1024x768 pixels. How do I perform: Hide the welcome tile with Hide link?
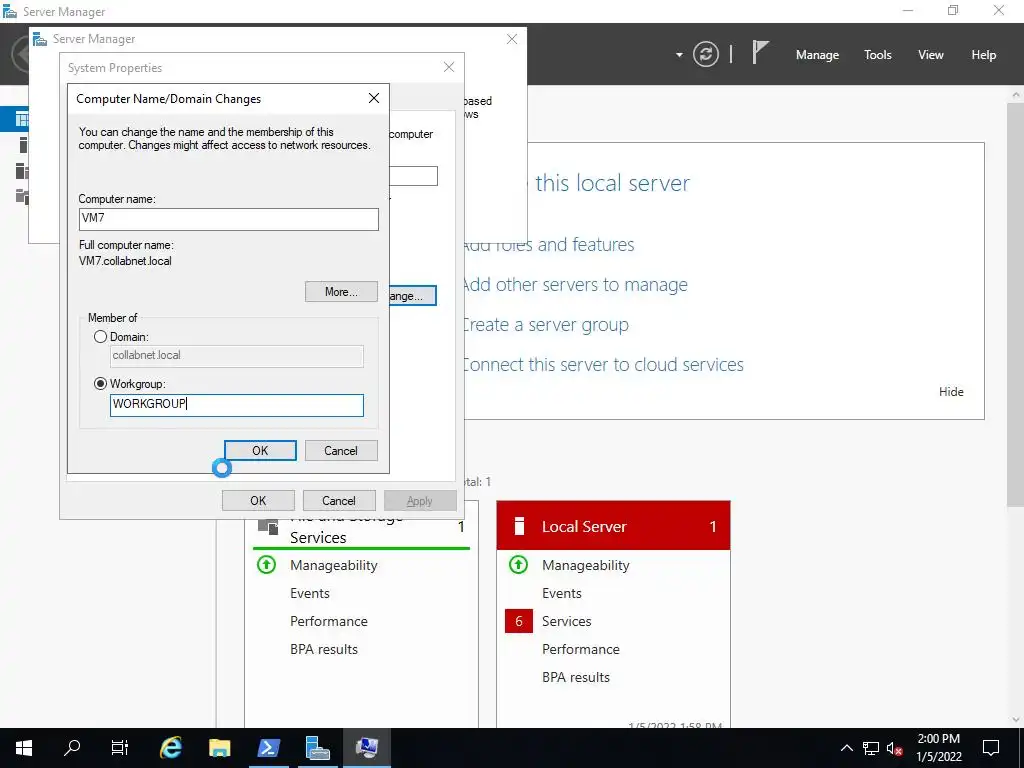point(951,392)
